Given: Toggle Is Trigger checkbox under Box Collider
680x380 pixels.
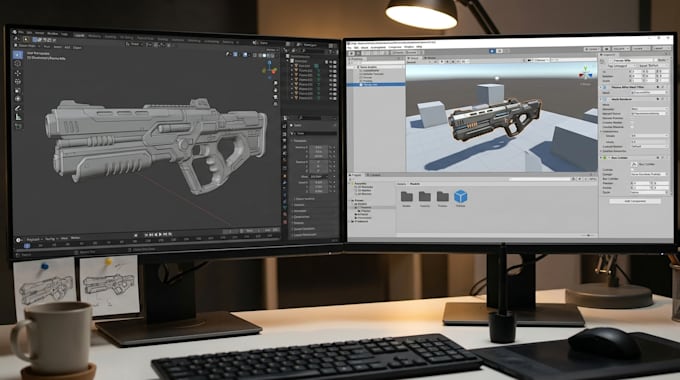Looking at the screenshot, I should (632, 170).
